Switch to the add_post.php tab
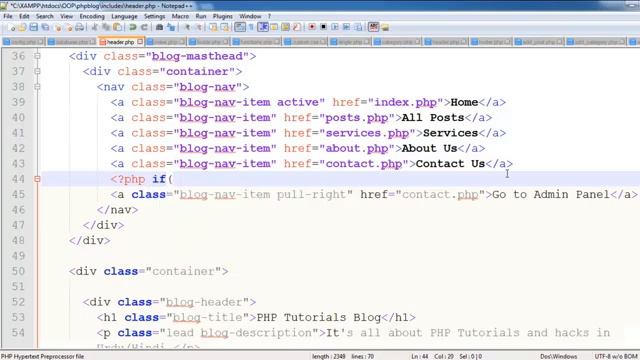This screenshot has height=360, width=640. pyautogui.click(x=539, y=42)
